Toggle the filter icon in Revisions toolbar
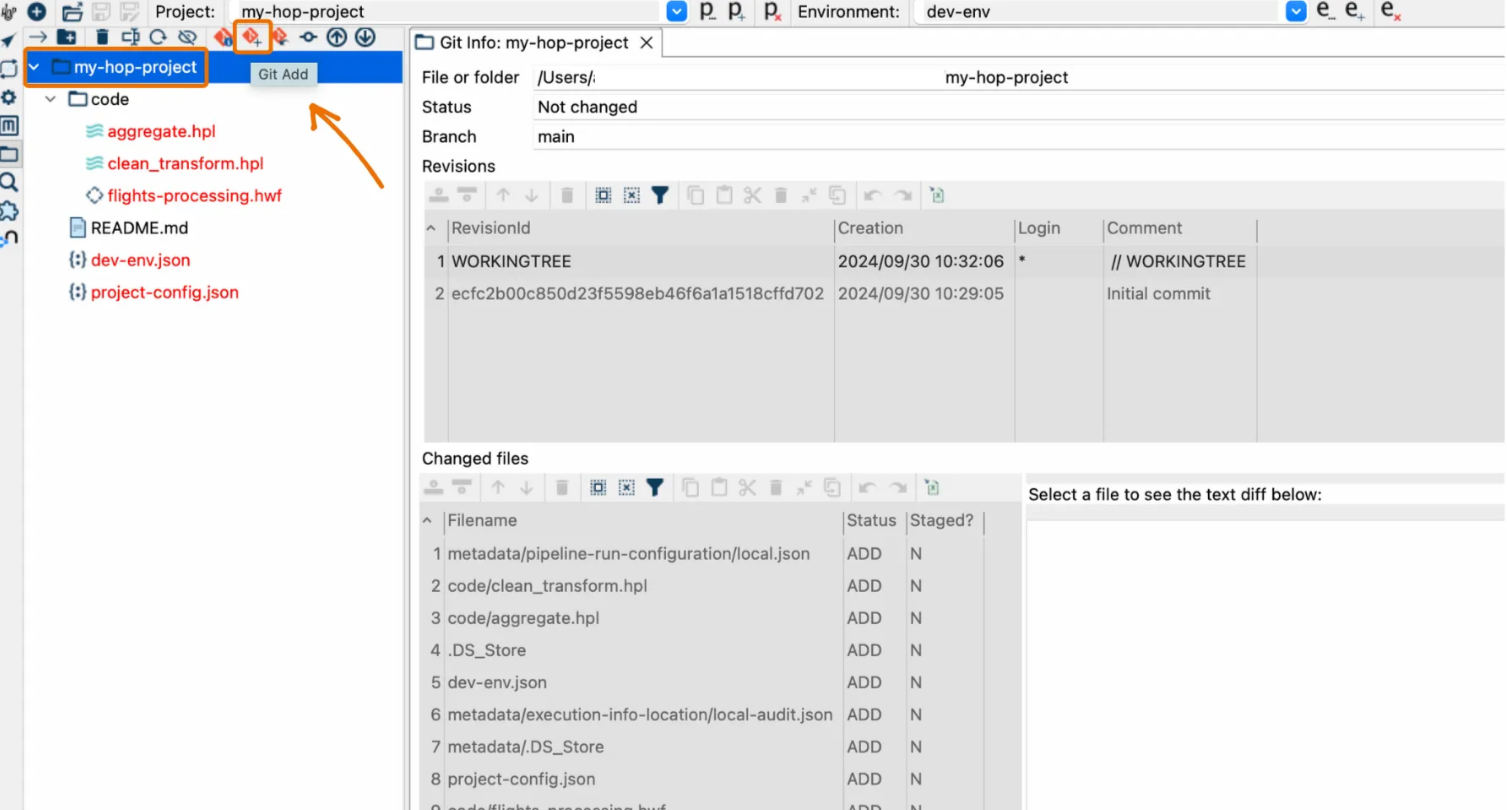Image resolution: width=1507 pixels, height=810 pixels. pos(659,196)
